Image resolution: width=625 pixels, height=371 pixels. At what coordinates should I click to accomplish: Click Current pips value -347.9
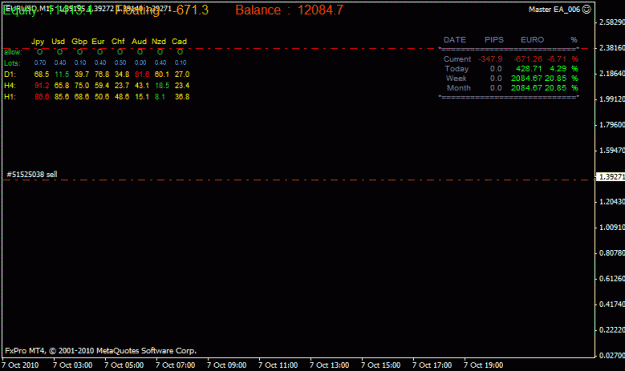(491, 59)
